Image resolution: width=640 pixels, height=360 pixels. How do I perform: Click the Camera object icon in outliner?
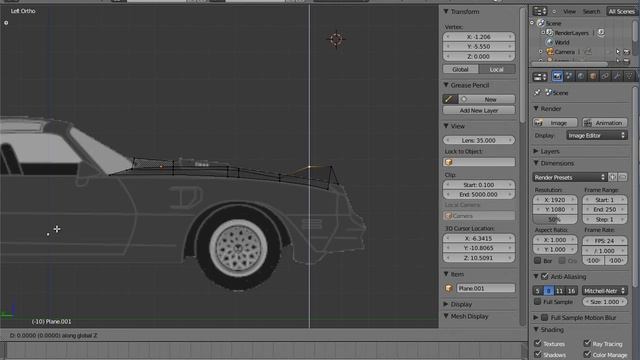tap(550, 52)
